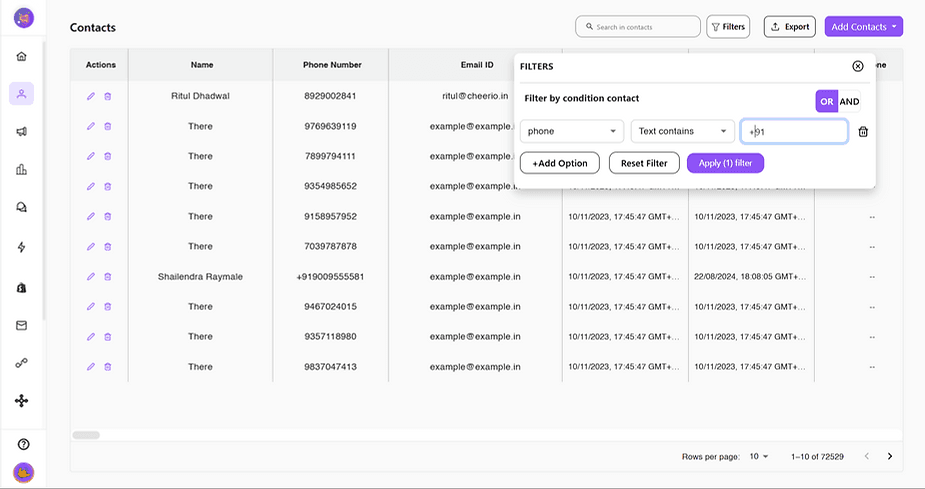
Task: Open the Text contains condition dropdown
Action: [x=683, y=131]
